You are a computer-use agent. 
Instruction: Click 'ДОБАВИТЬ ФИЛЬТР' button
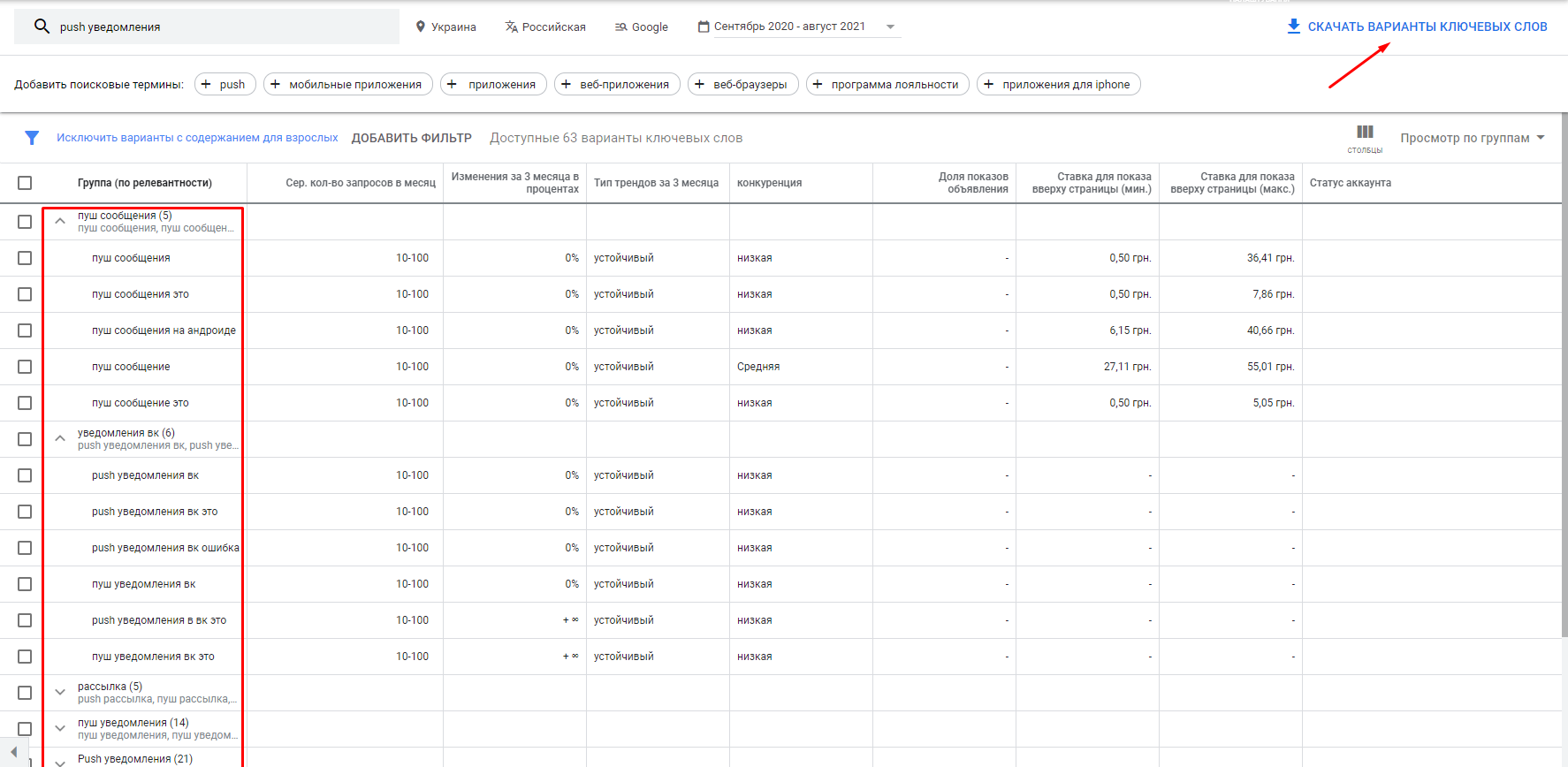pyautogui.click(x=411, y=138)
